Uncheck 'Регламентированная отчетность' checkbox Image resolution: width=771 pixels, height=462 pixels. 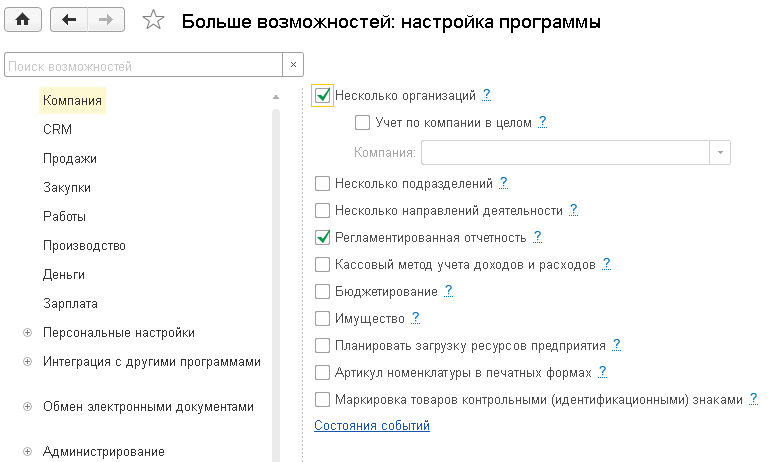322,237
